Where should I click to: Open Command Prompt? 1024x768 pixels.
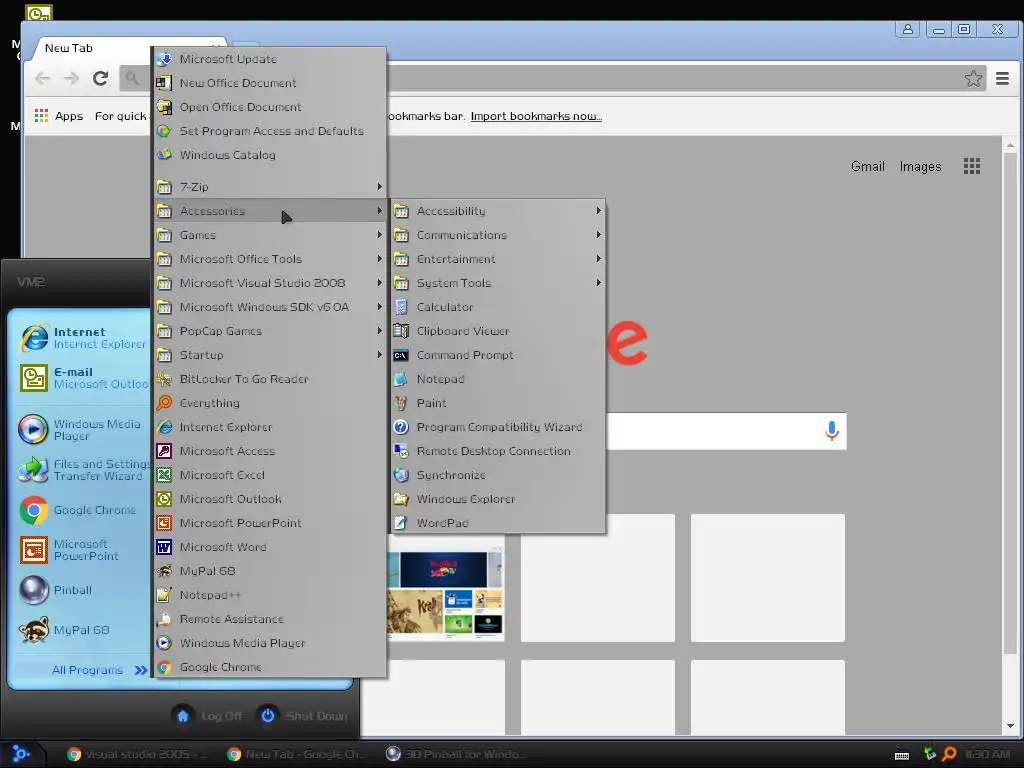498,355
